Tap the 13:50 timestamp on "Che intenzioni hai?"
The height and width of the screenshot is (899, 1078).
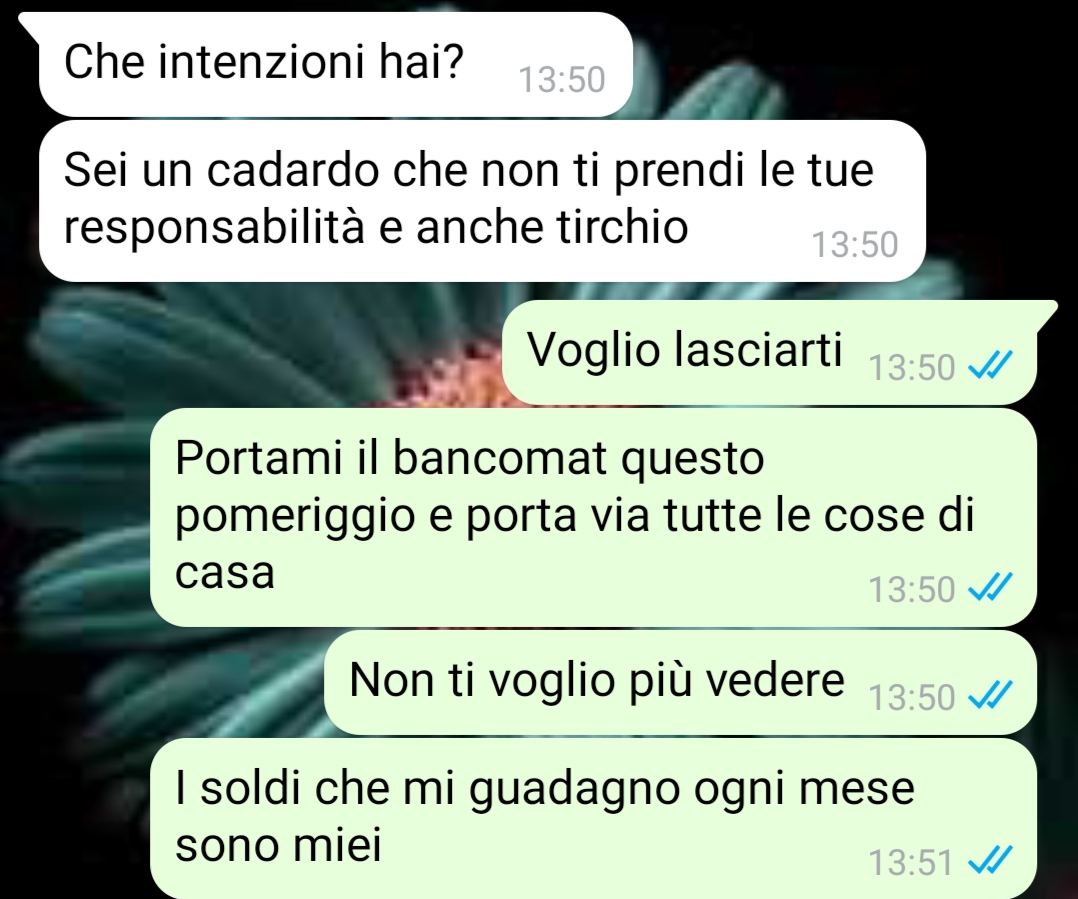[x=562, y=79]
